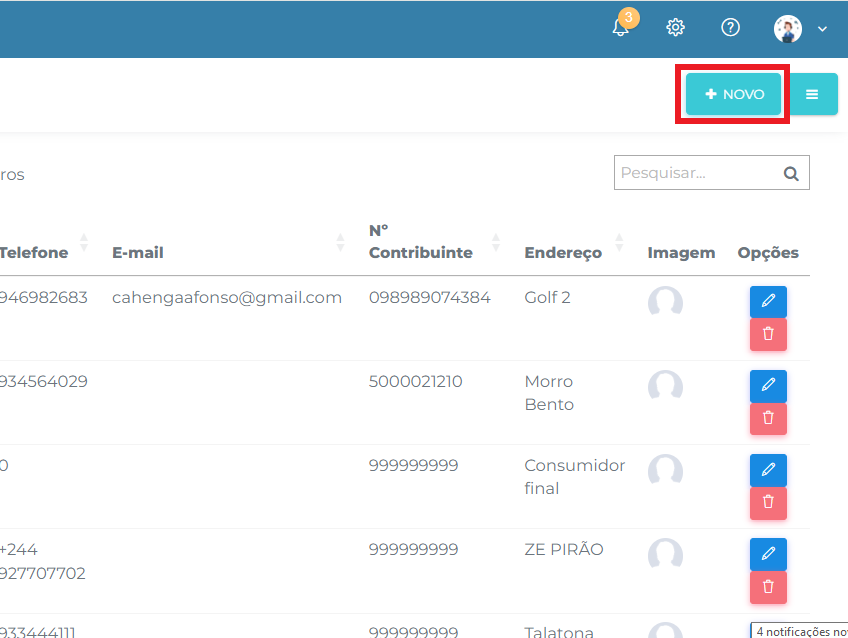Viewport: 848px width, 638px height.
Task: Sort by Nº Contribuinte column arrows
Action: point(496,242)
